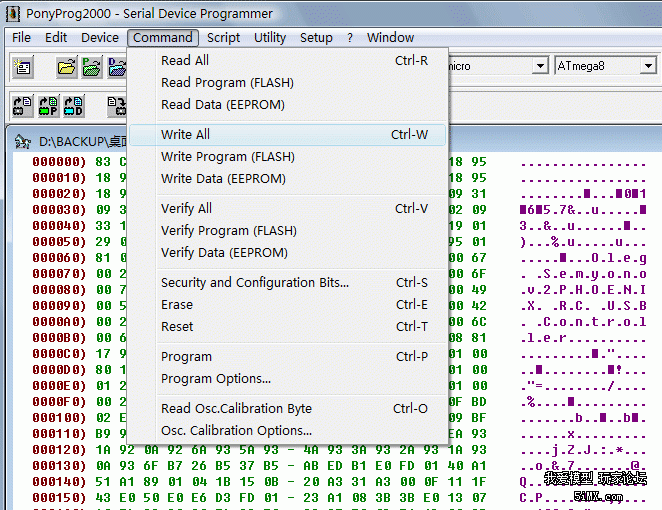
Task: Choose Read Program (FLASH)
Action: 287,82
